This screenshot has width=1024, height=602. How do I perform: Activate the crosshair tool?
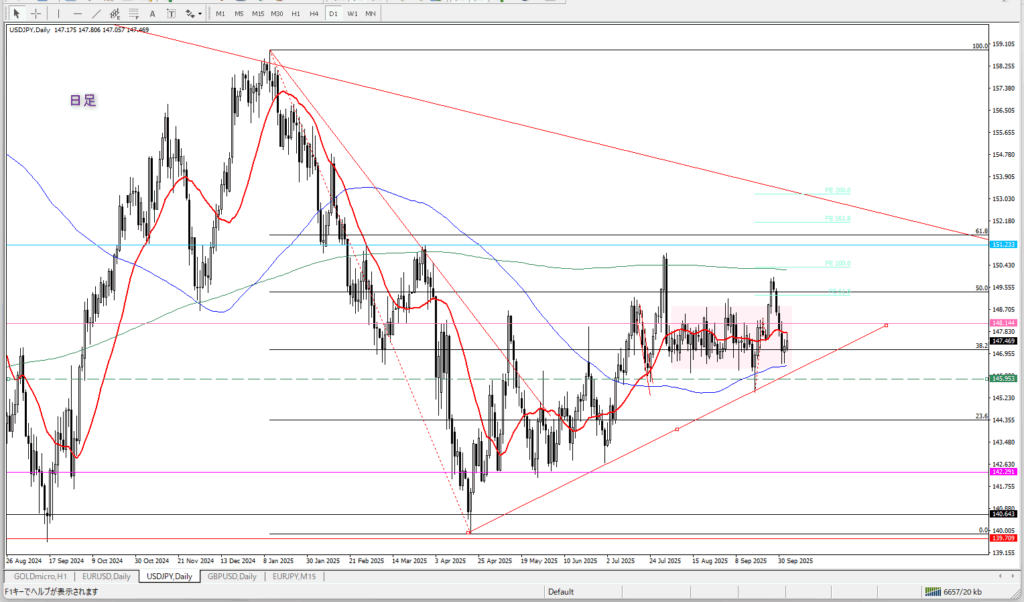tap(35, 13)
